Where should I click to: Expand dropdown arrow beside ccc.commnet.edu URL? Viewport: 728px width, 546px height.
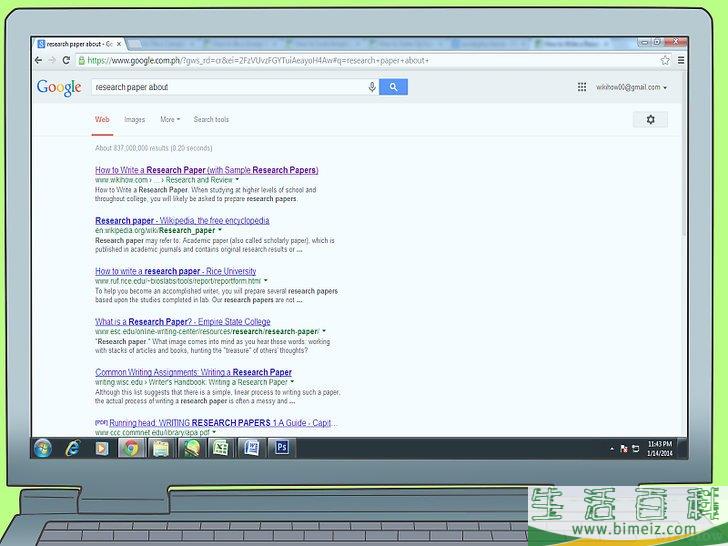pyautogui.click(x=214, y=432)
